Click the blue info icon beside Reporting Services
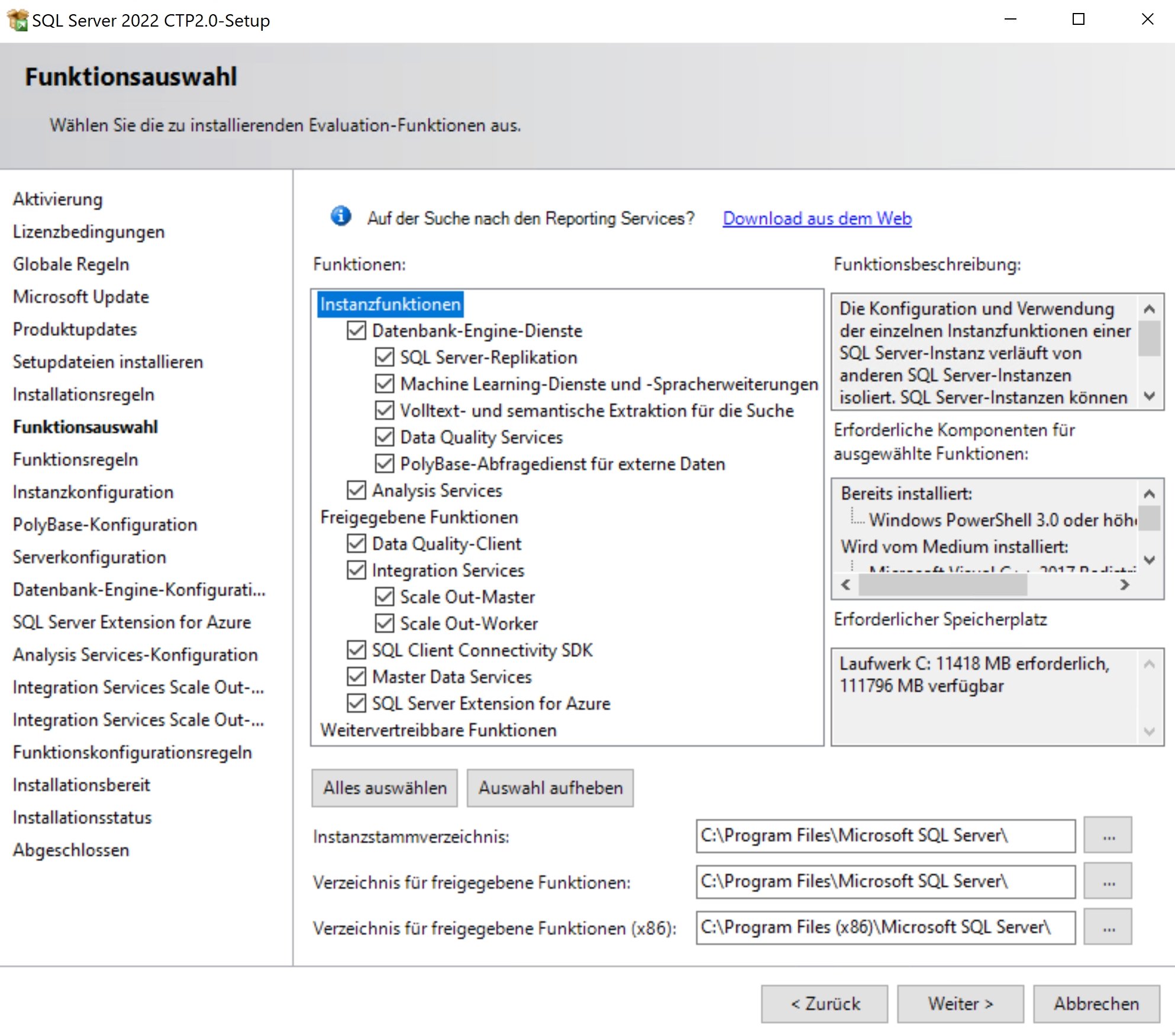Viewport: 1175px width, 1036px height. 340,217
